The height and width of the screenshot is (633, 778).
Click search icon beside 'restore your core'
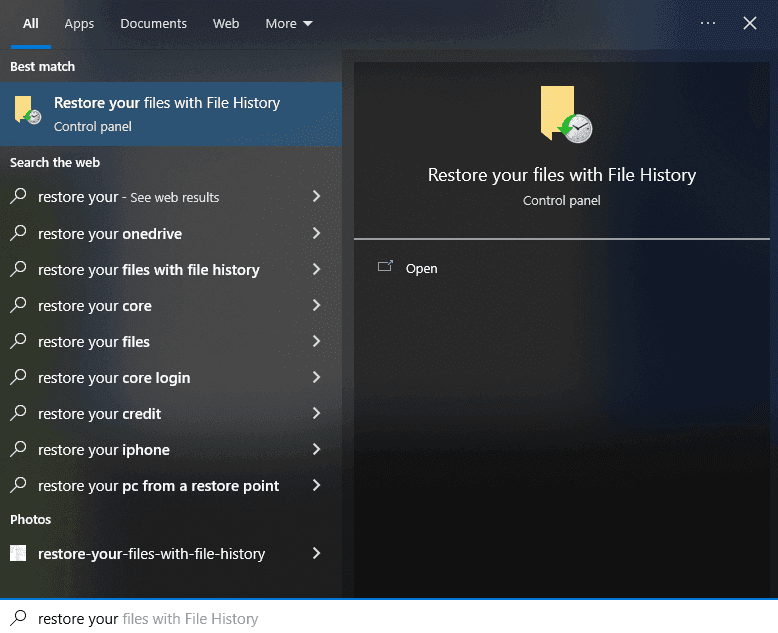point(18,305)
